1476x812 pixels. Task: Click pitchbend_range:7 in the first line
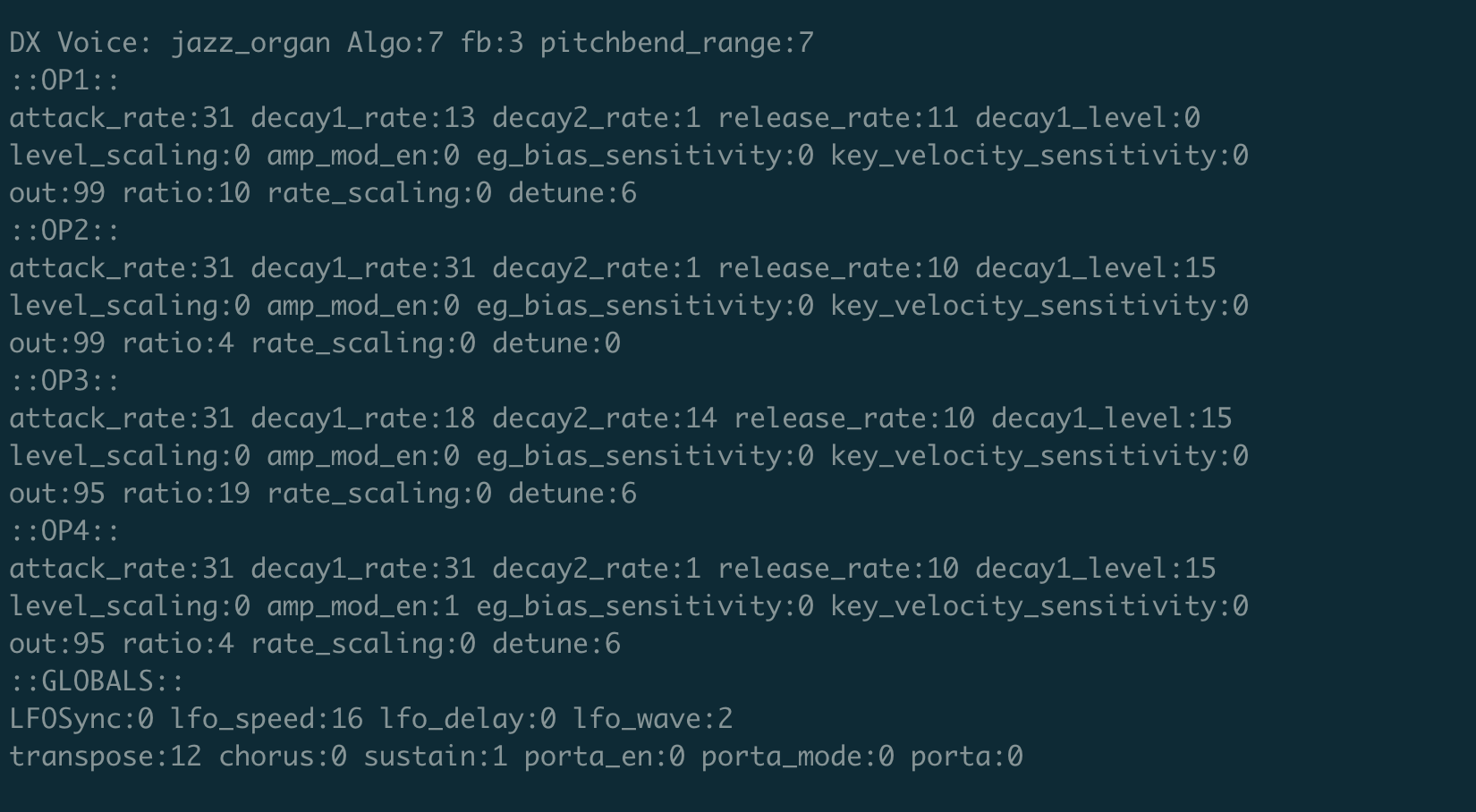tap(677, 43)
